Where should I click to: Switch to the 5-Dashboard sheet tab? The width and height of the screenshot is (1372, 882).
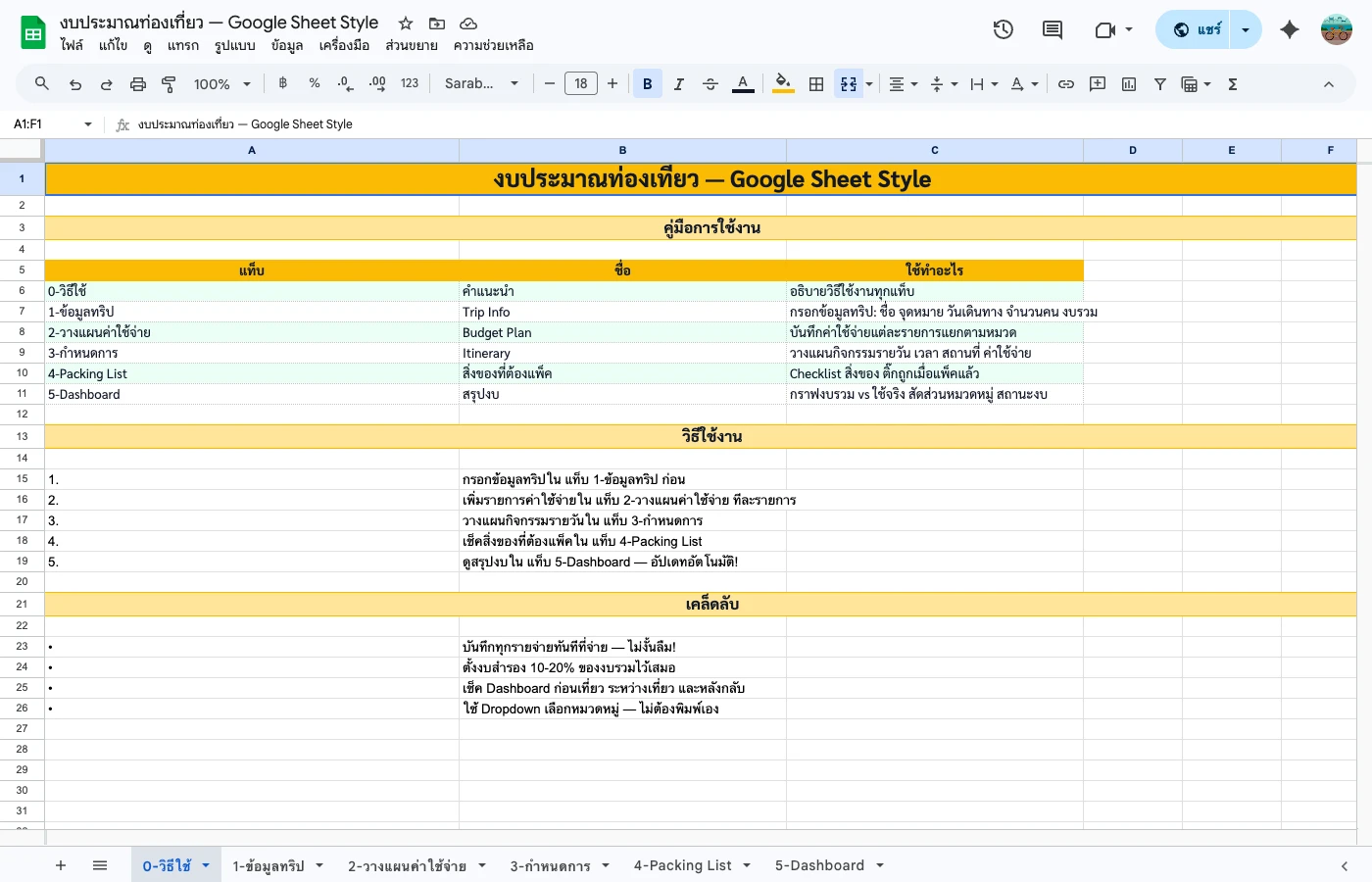[x=819, y=865]
